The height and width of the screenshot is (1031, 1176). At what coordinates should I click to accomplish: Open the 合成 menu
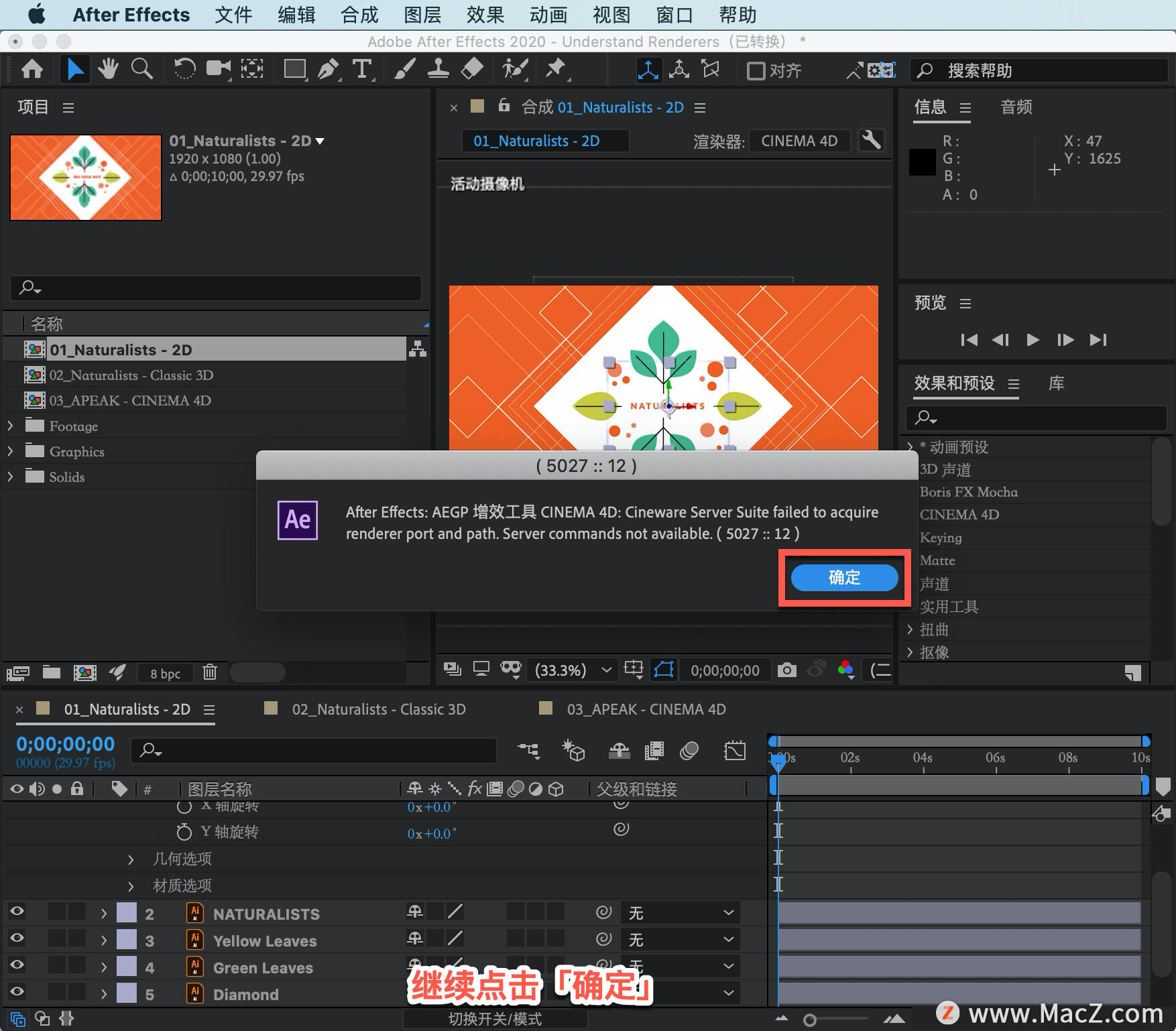(359, 15)
